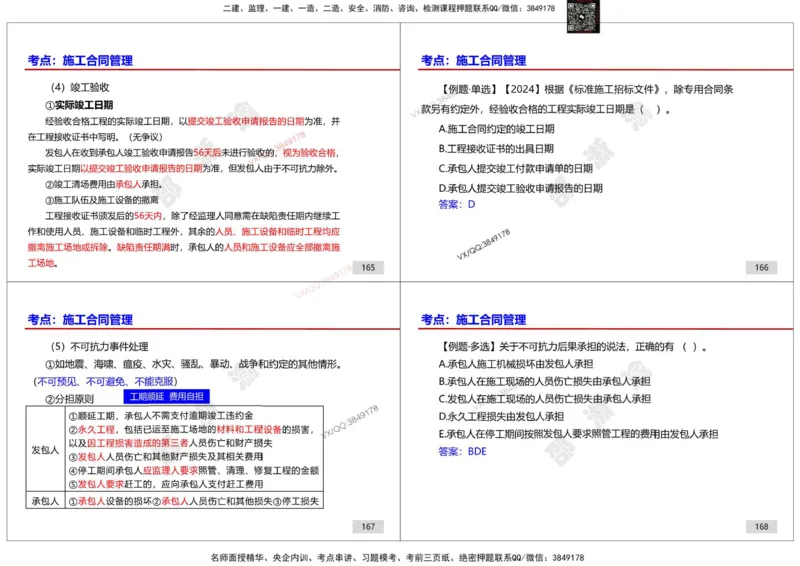This screenshot has height=566, width=800.
Task: Select the 考点：施工合同管理 heading on slide 168
Action: [x=473, y=319]
